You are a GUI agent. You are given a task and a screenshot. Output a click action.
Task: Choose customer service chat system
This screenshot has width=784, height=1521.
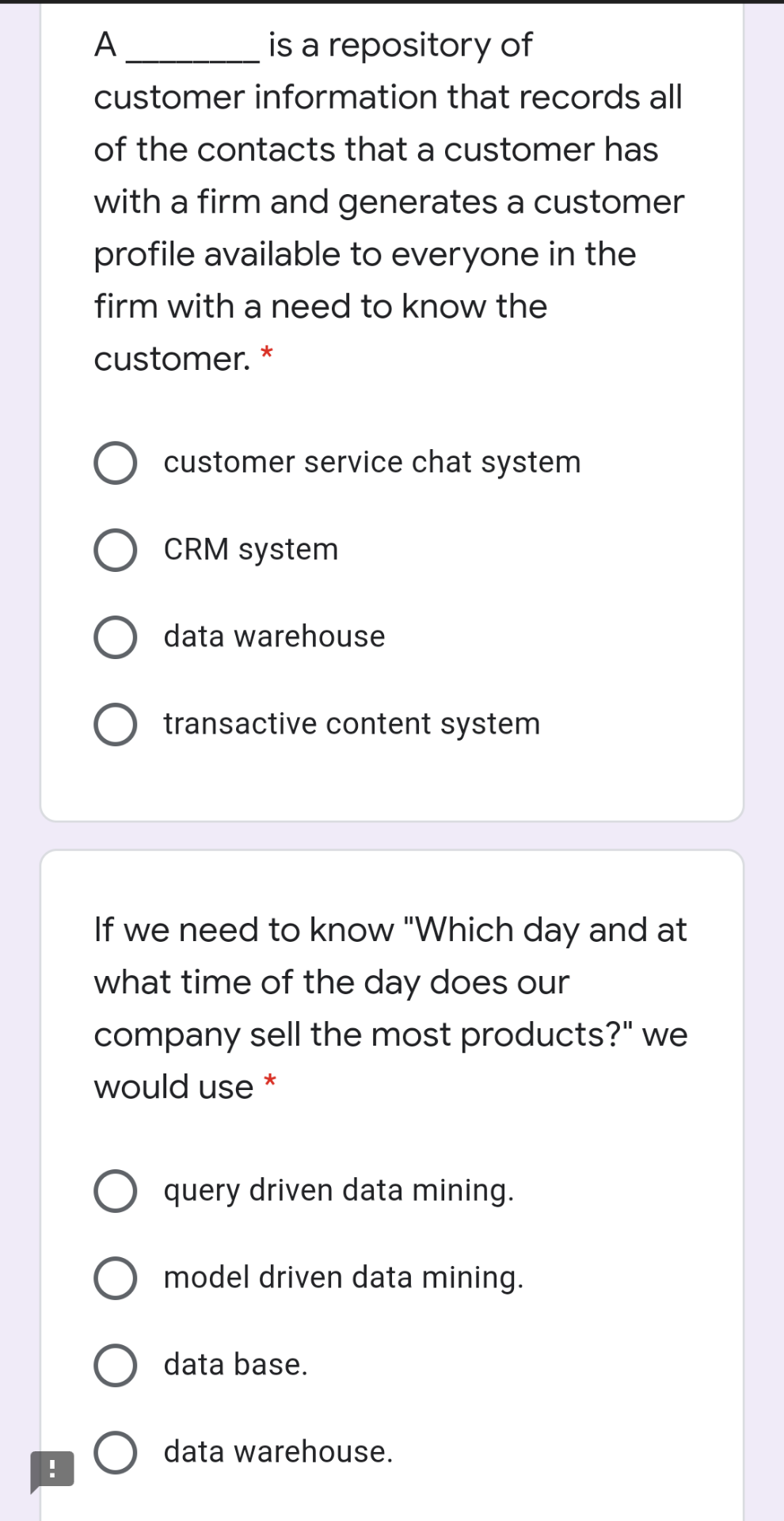(116, 463)
